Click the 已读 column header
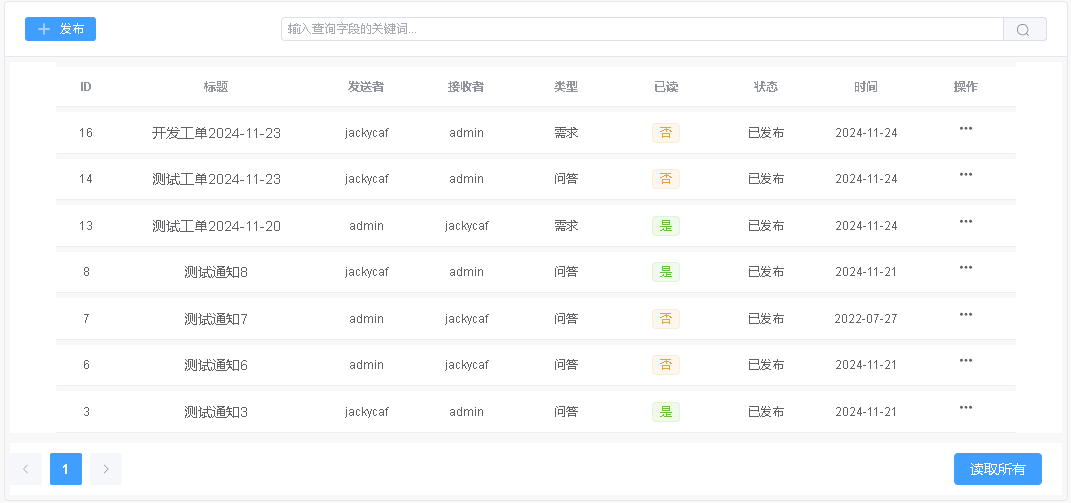 [665, 87]
